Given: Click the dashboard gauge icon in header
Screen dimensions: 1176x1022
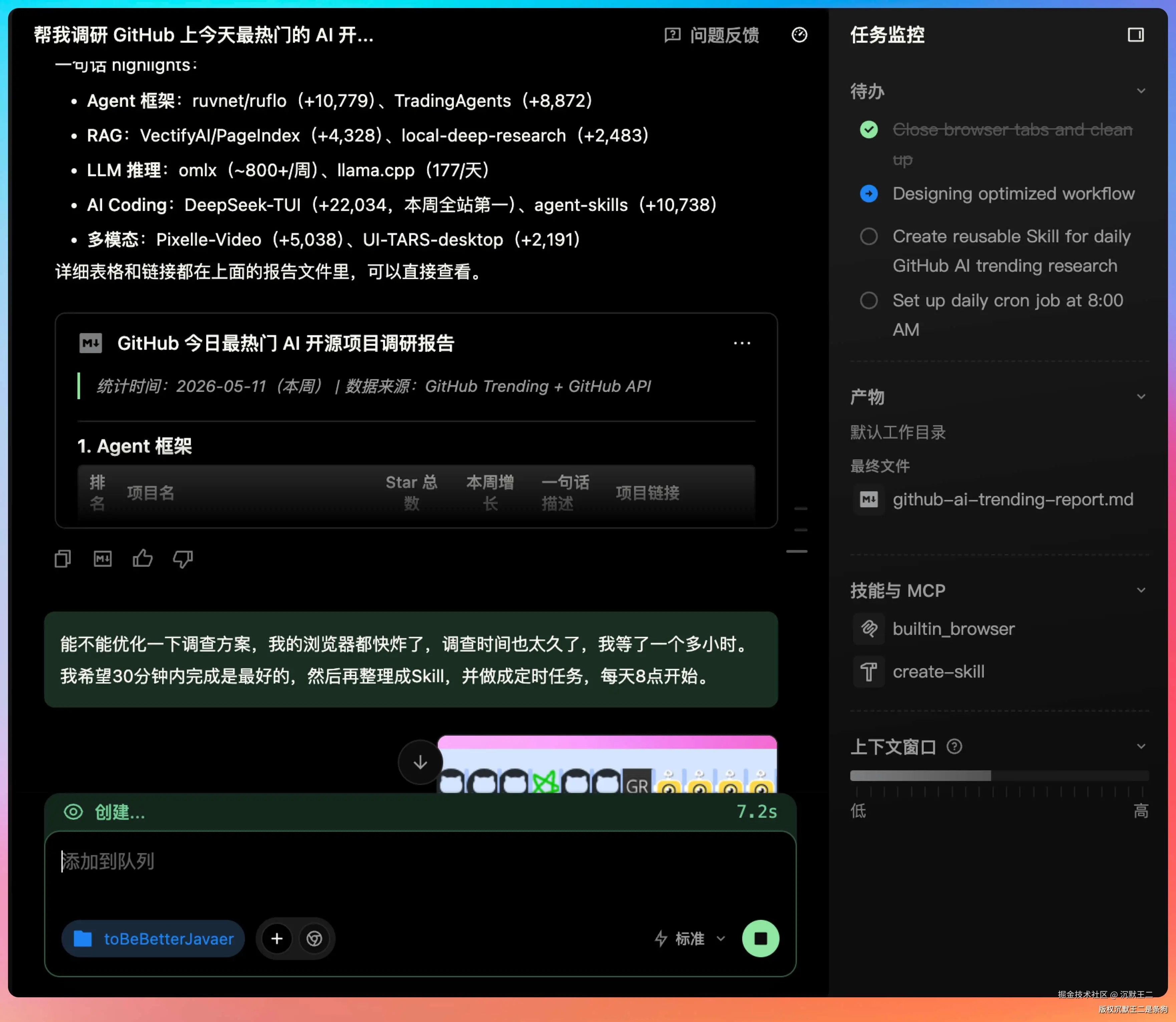Looking at the screenshot, I should pyautogui.click(x=800, y=35).
